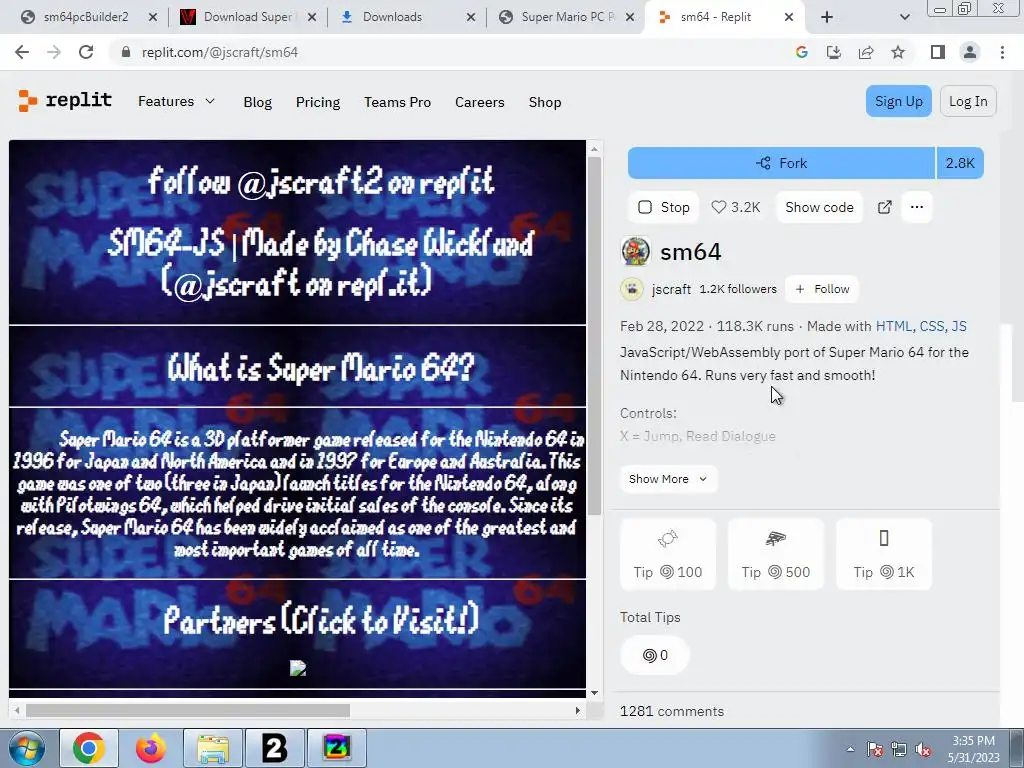Show hidden system tray icons
1024x768 pixels.
pyautogui.click(x=850, y=749)
